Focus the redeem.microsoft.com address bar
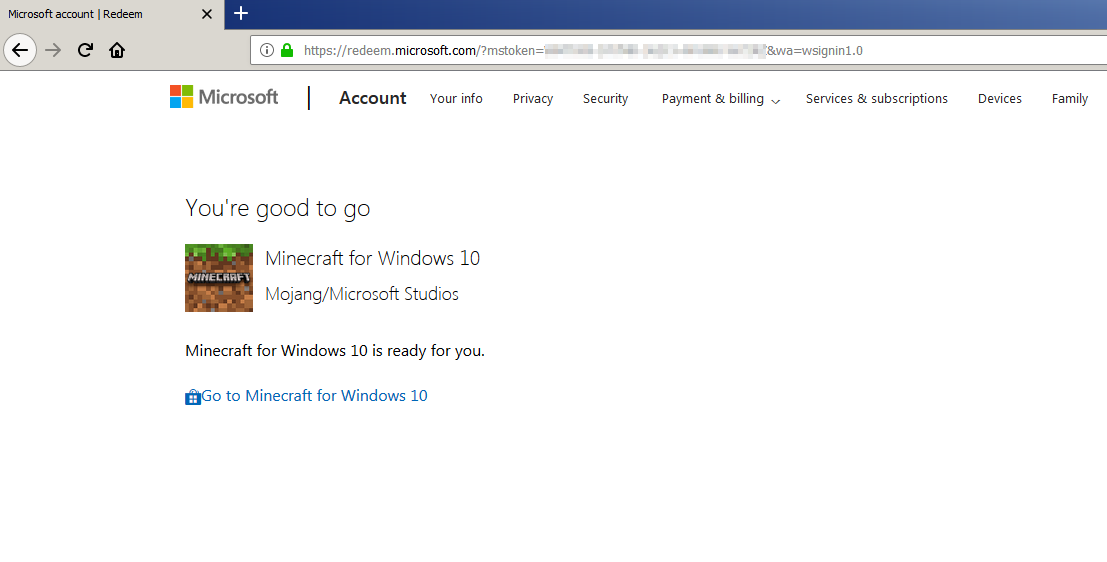The width and height of the screenshot is (1107, 562). (x=678, y=50)
